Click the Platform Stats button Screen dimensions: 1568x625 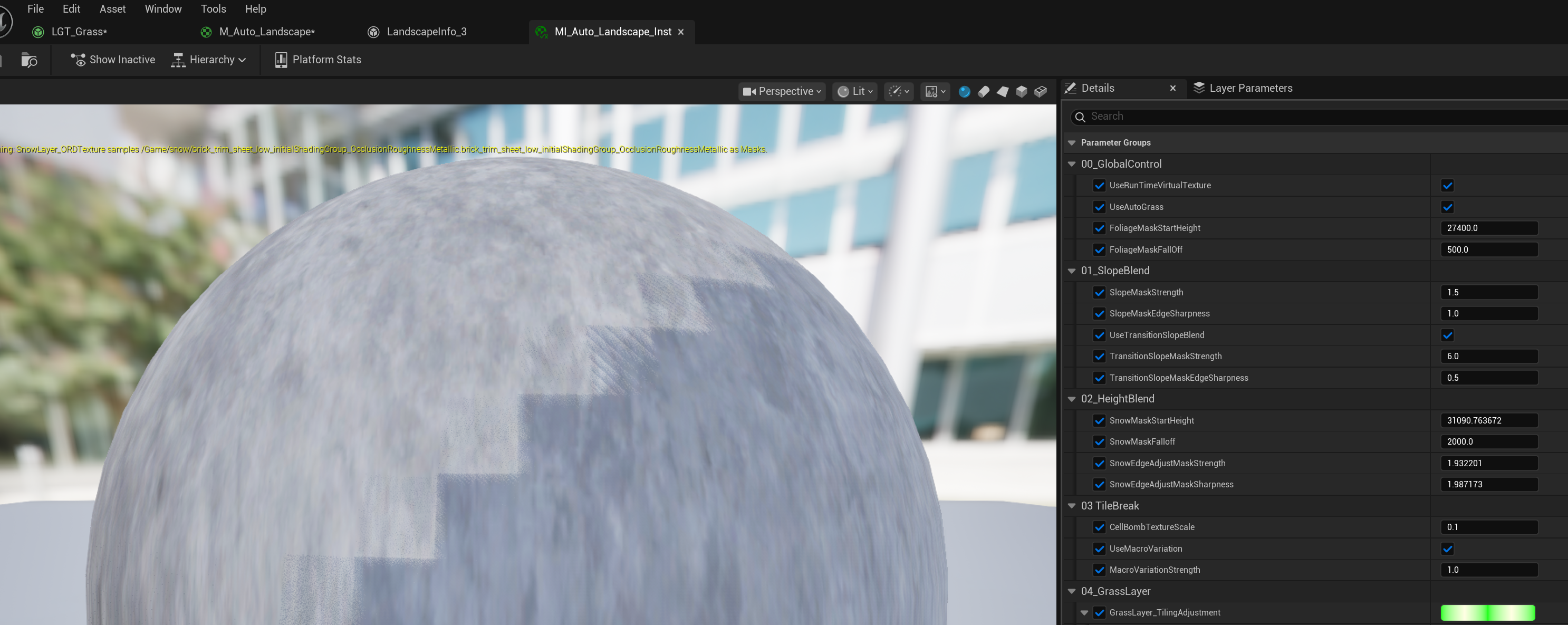pyautogui.click(x=319, y=60)
